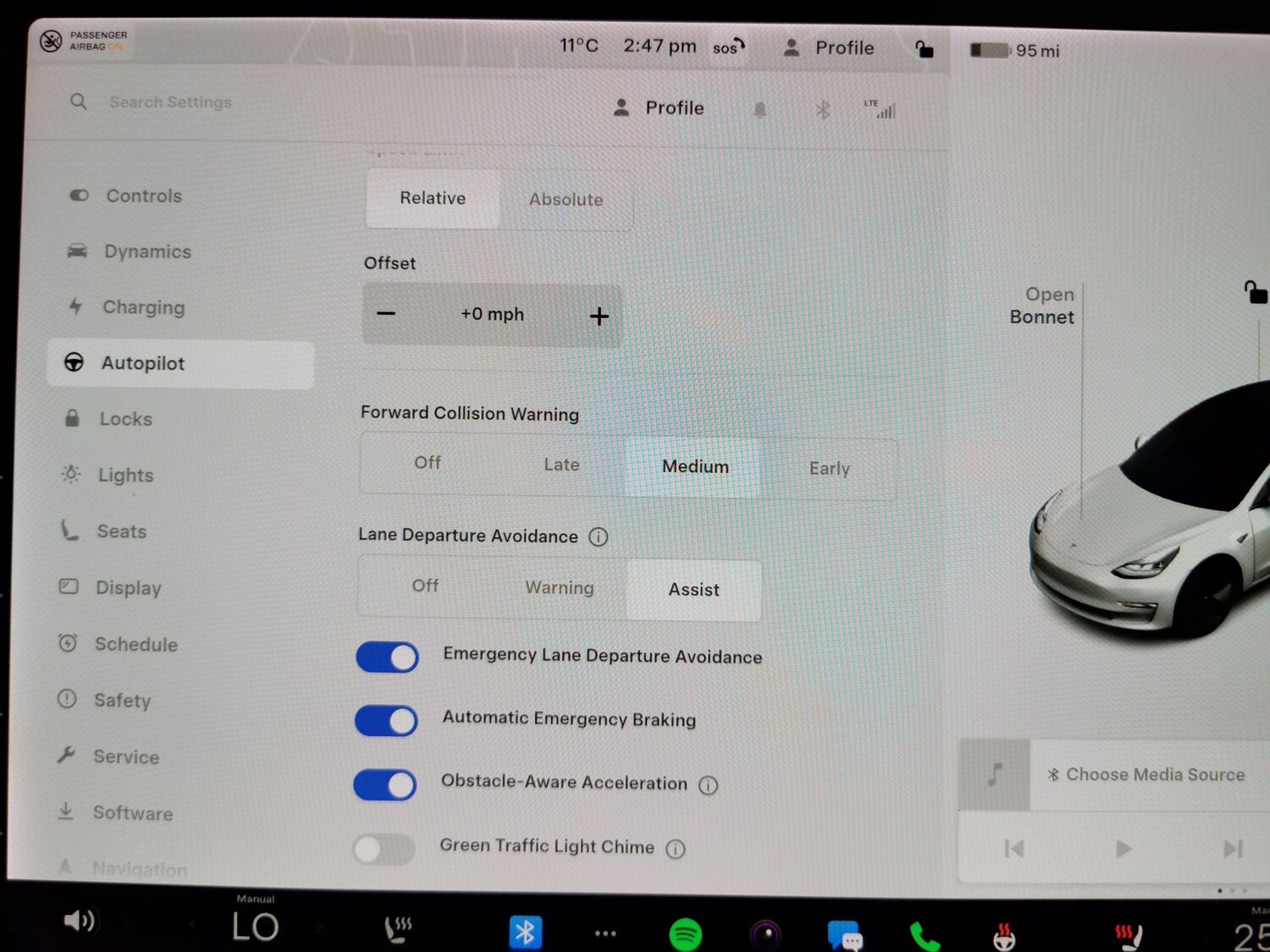Open the Locks settings via padlock icon

[73, 418]
